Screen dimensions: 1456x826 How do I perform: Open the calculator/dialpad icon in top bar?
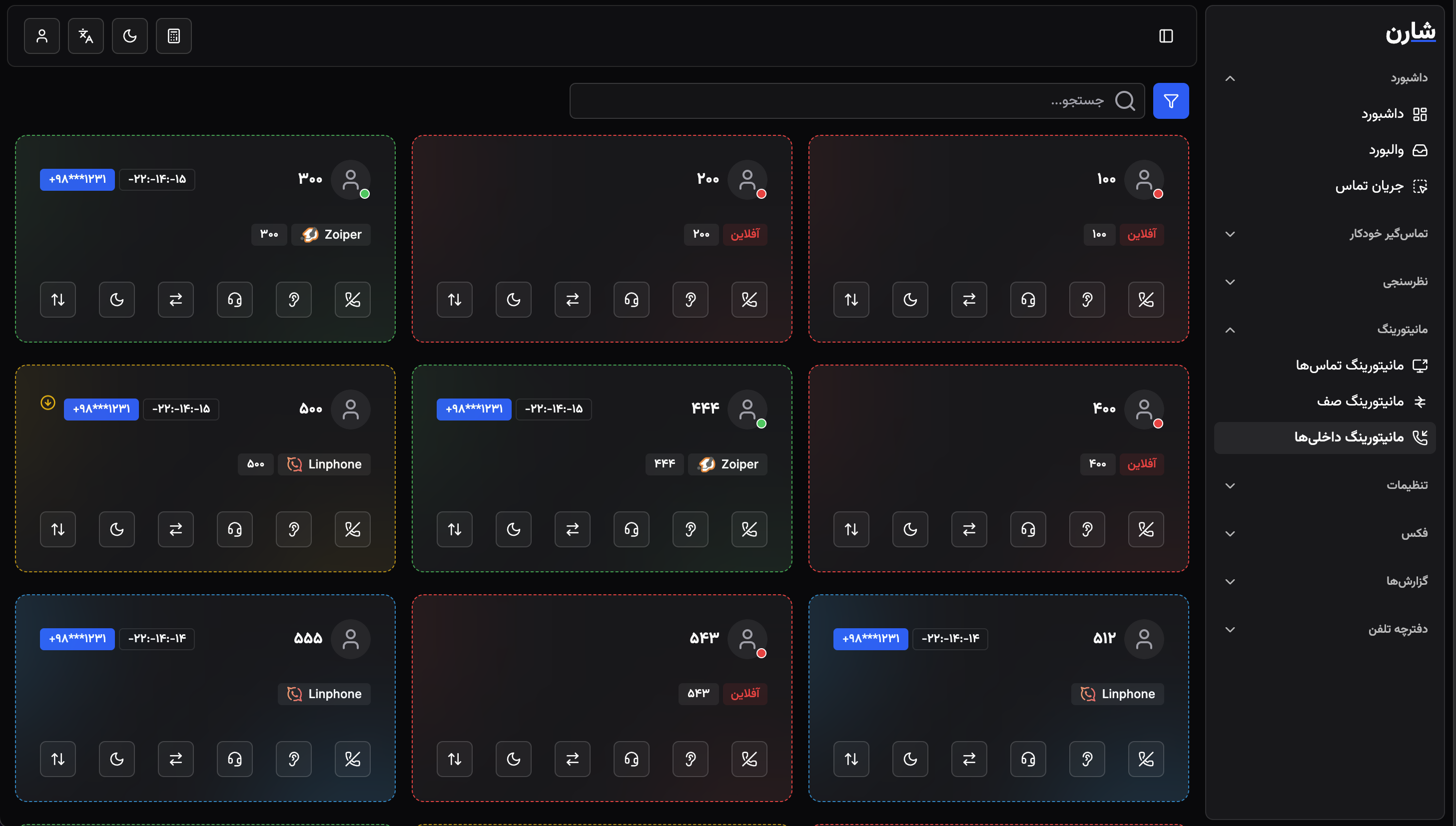173,36
